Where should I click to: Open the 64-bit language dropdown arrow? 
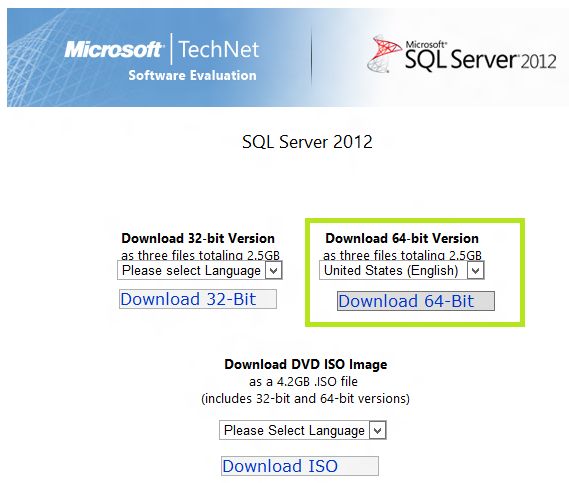point(475,271)
